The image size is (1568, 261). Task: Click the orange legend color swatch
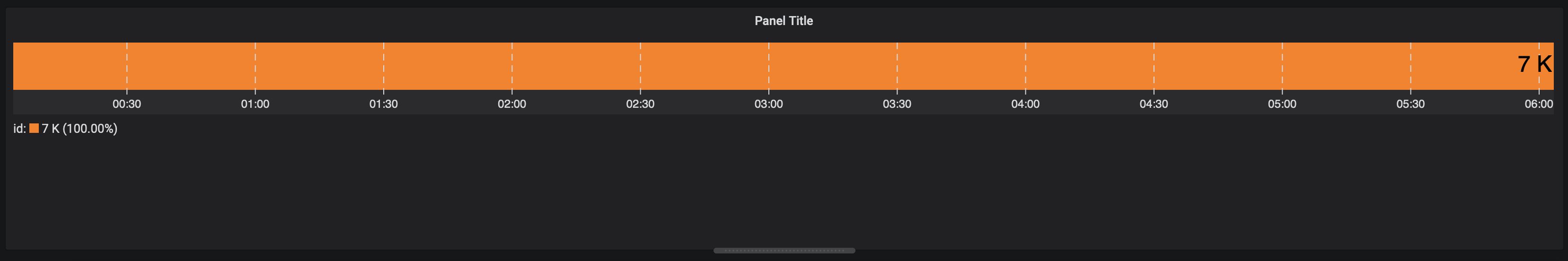34,128
